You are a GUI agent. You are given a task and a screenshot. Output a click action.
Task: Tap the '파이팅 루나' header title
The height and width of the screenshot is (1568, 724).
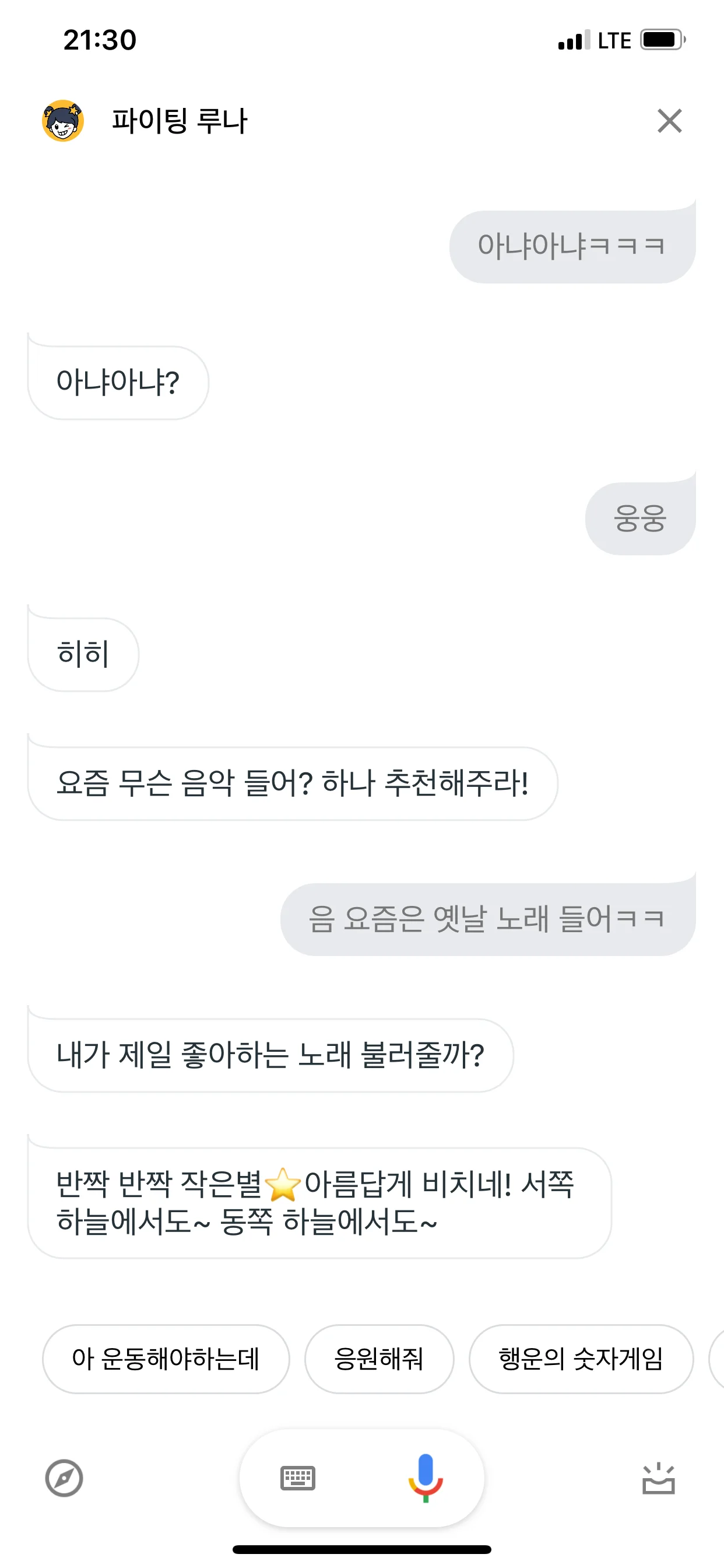pos(180,121)
